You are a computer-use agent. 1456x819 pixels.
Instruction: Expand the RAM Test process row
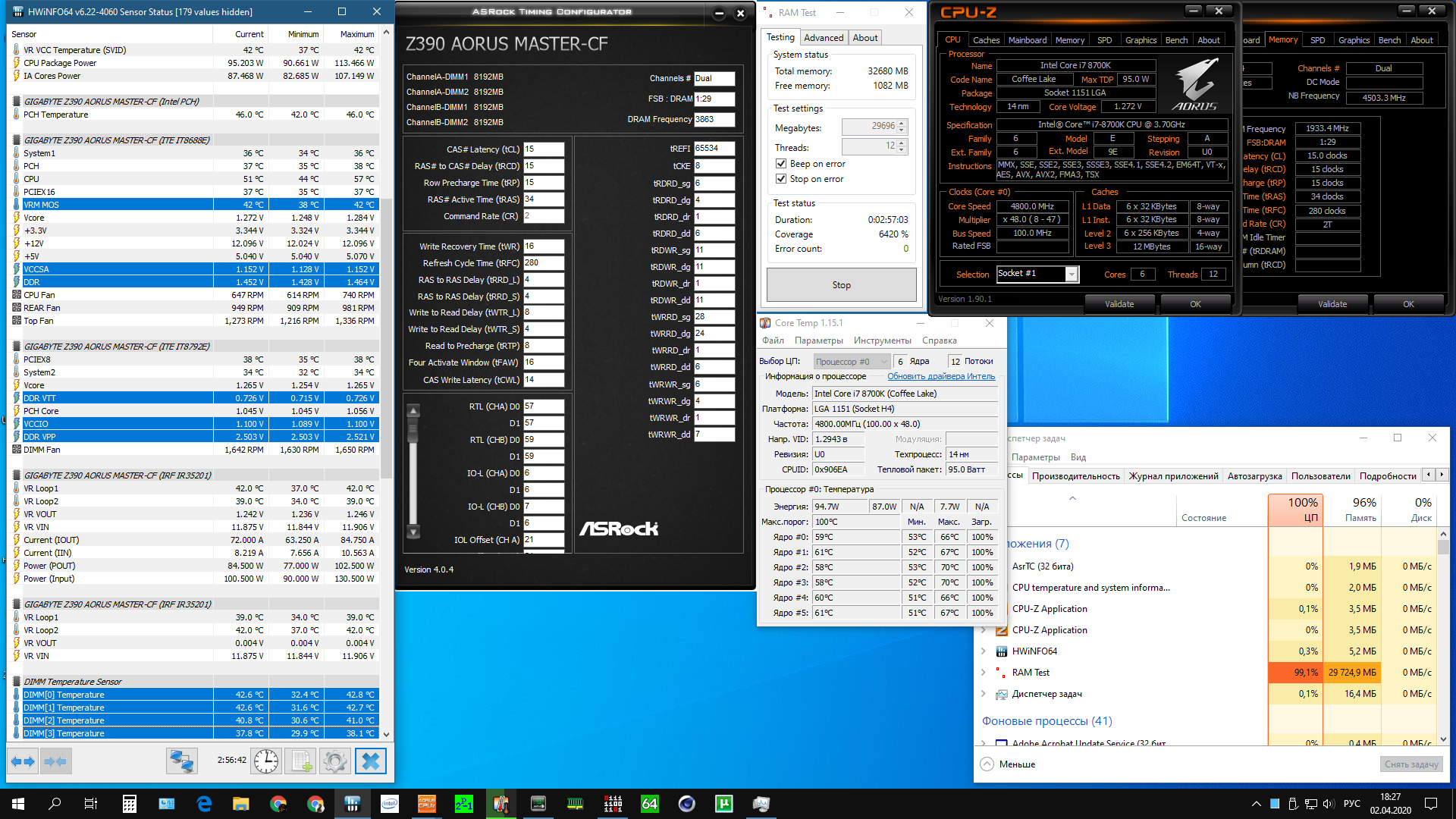pos(984,673)
